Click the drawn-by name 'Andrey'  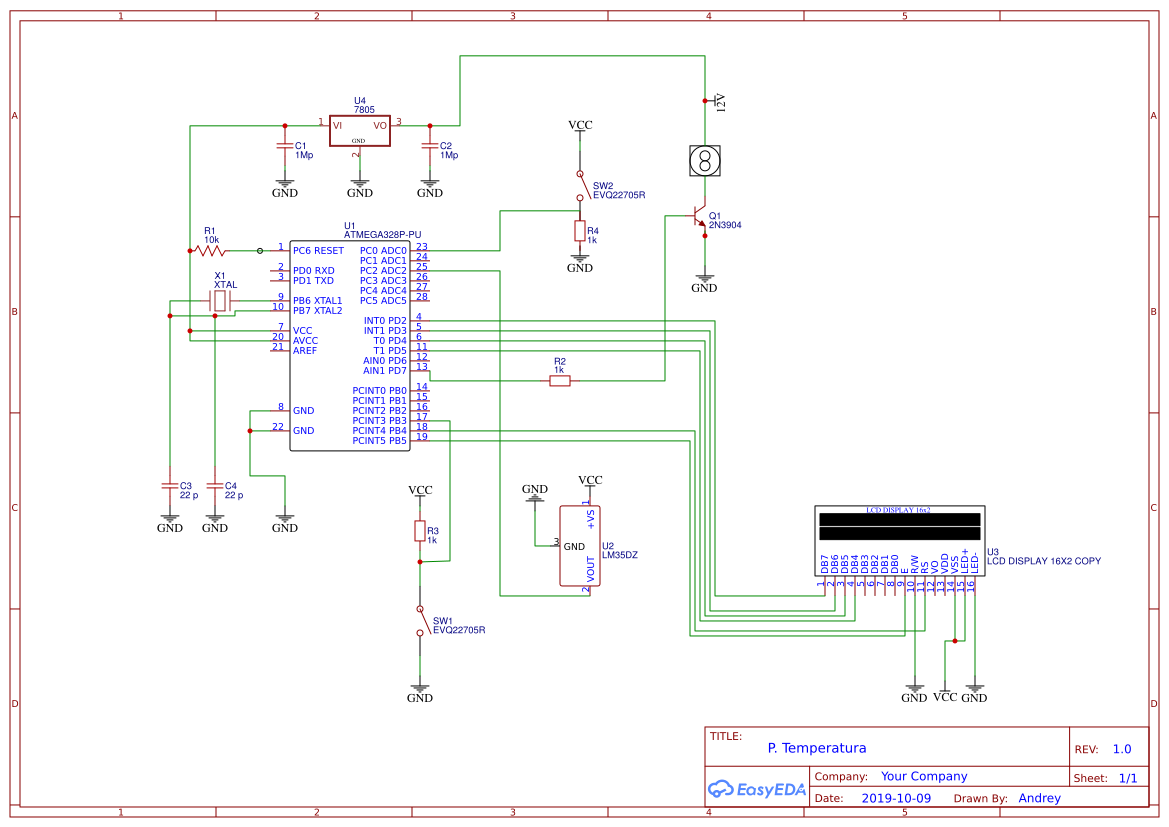pos(1039,798)
